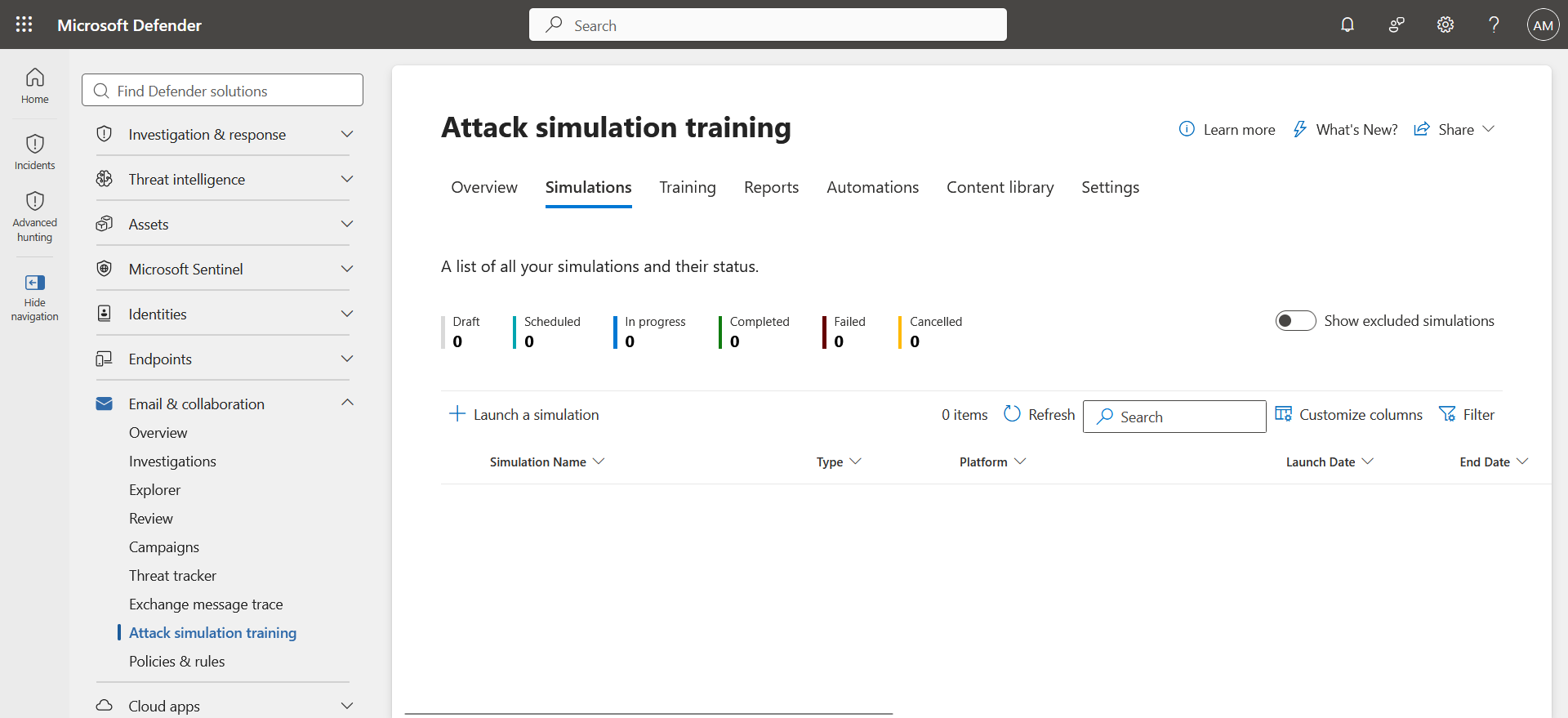Open the help question mark icon

(1494, 25)
